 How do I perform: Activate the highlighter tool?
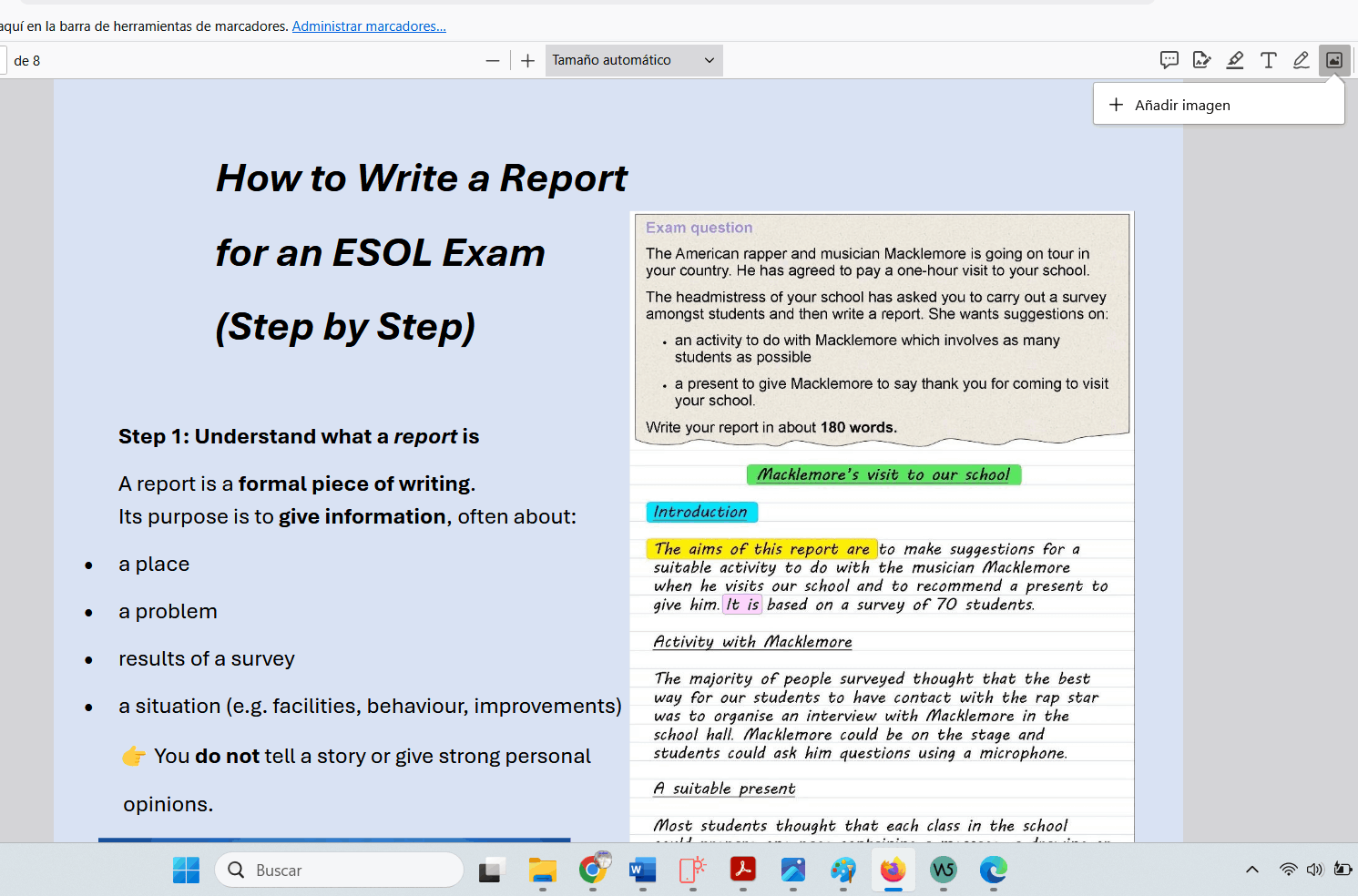[x=1235, y=60]
